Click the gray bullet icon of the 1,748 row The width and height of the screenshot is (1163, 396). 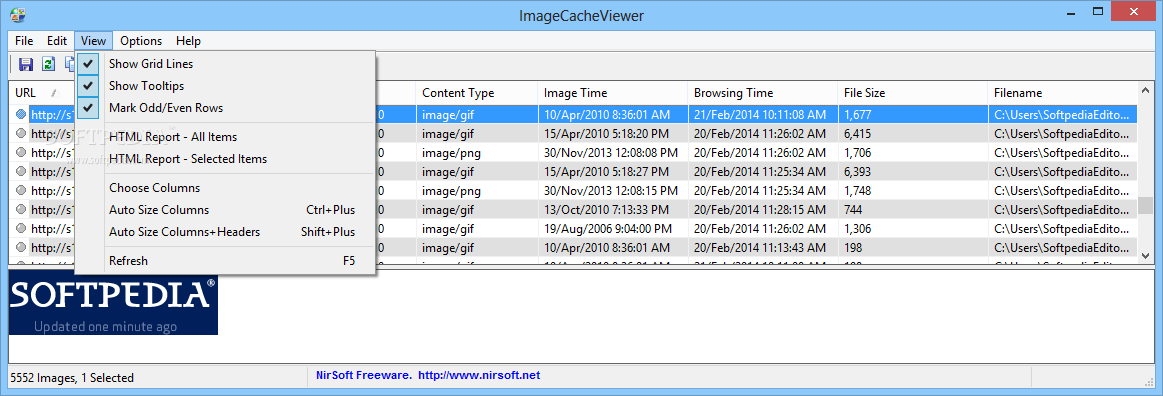click(21, 191)
